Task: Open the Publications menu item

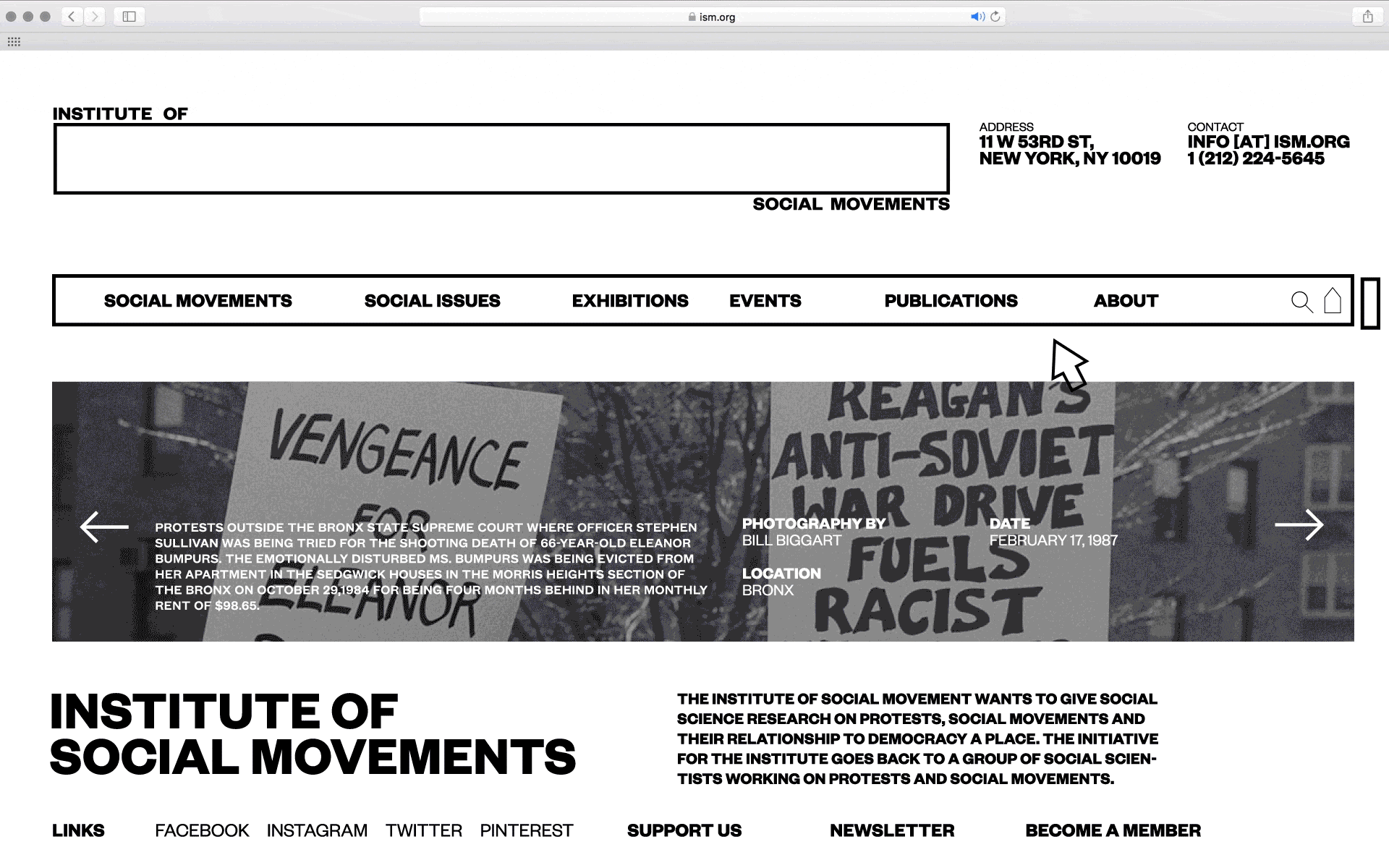Action: (951, 301)
